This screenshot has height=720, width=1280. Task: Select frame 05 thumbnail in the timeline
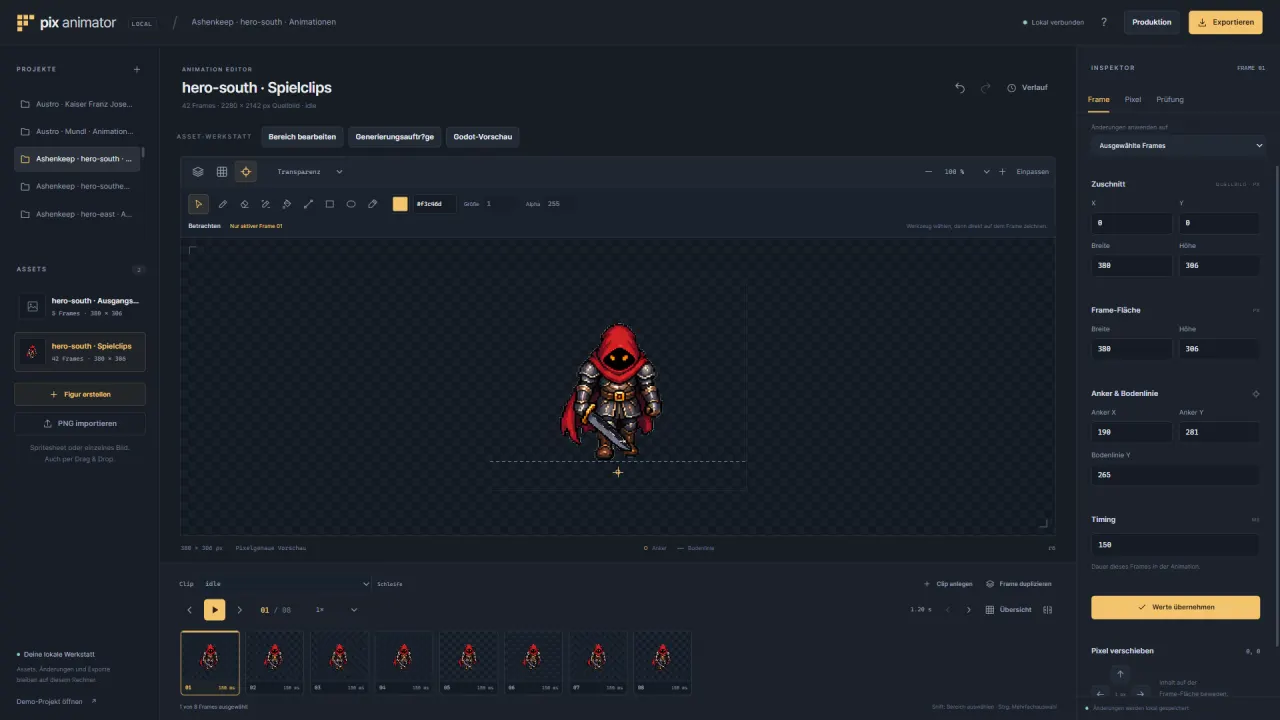(468, 662)
